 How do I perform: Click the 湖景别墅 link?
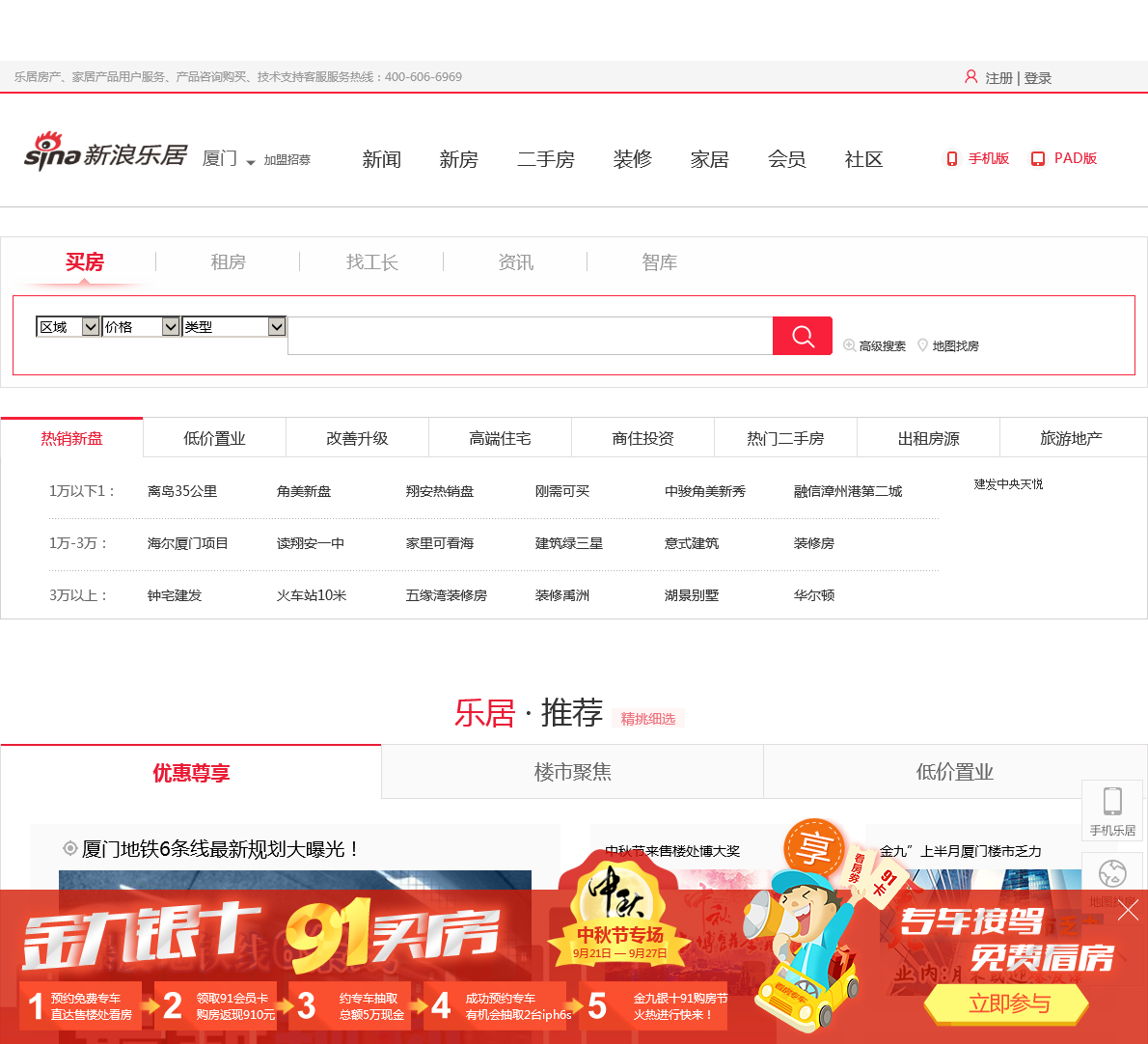pos(691,595)
